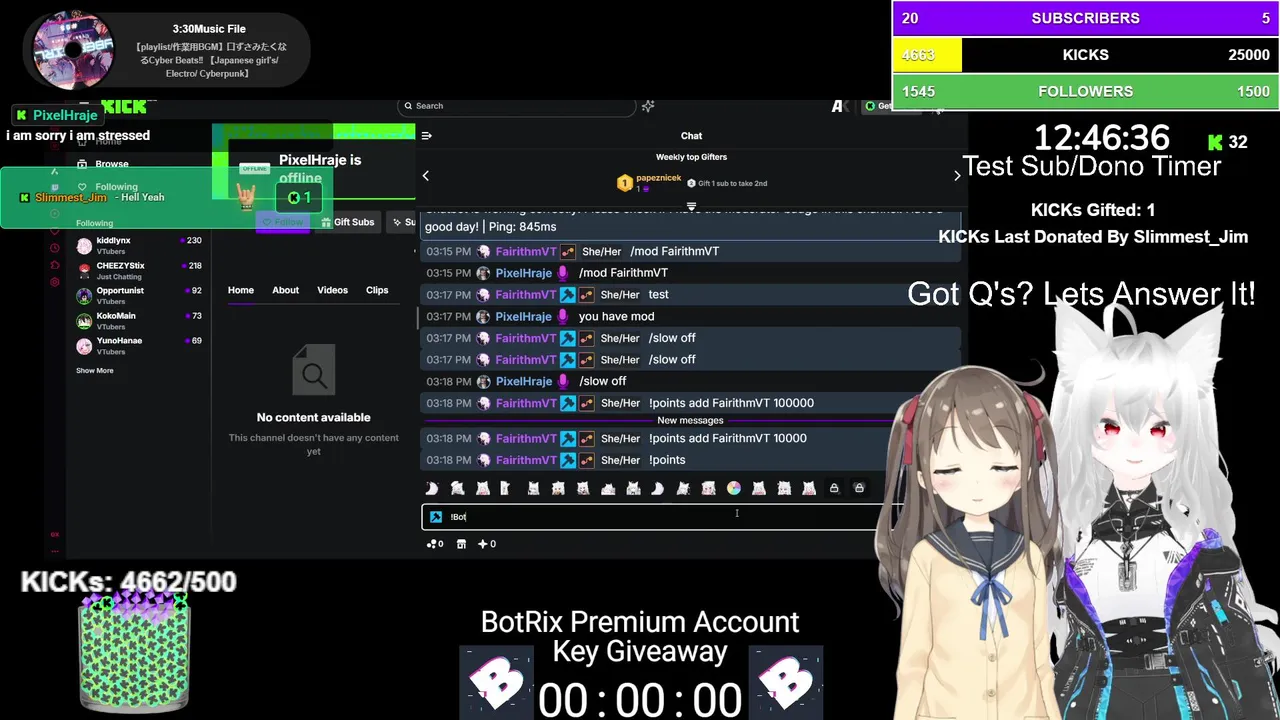Image resolution: width=1280 pixels, height=720 pixels.
Task: Open CHEEZYStix channel from Following list
Action: point(140,271)
